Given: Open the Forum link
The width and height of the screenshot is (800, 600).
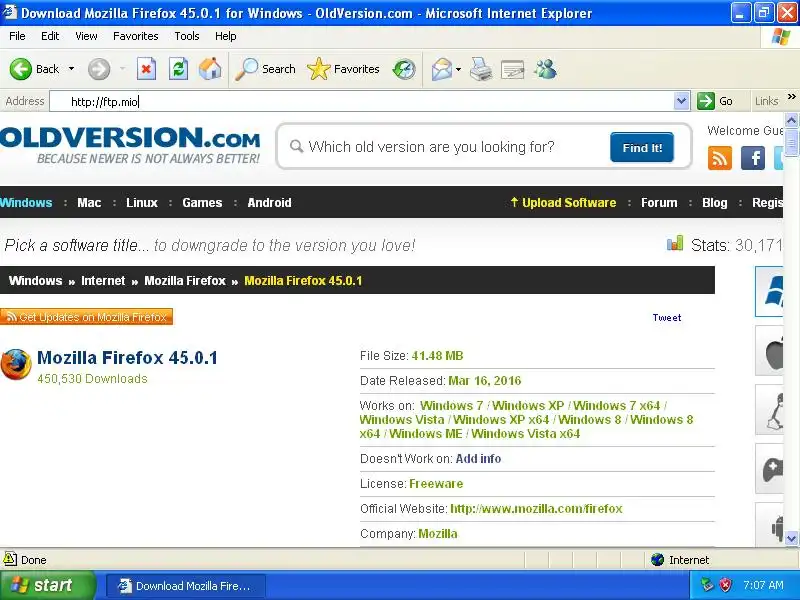Looking at the screenshot, I should pos(659,203).
